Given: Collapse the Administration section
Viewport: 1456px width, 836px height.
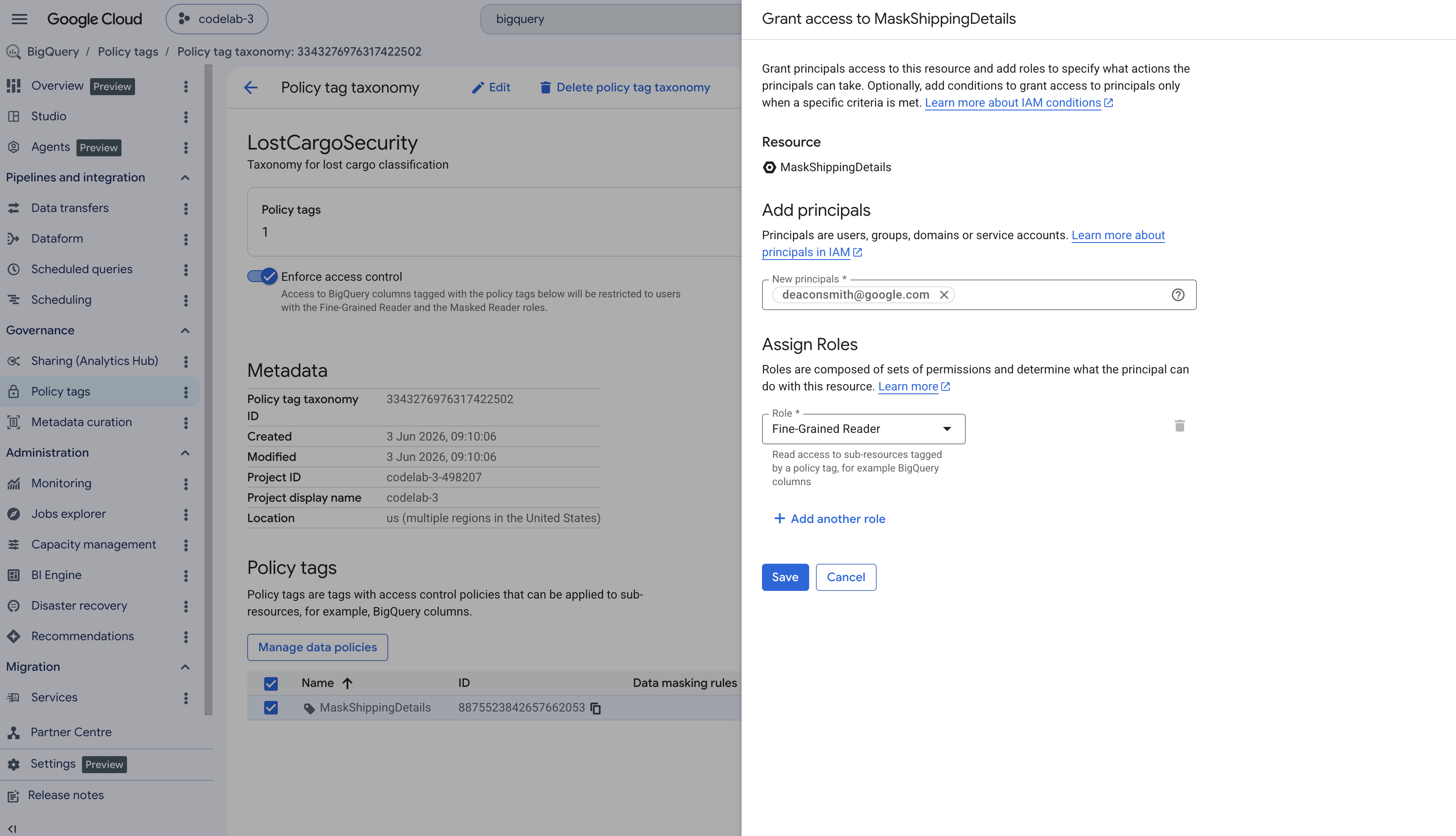Looking at the screenshot, I should [x=185, y=453].
